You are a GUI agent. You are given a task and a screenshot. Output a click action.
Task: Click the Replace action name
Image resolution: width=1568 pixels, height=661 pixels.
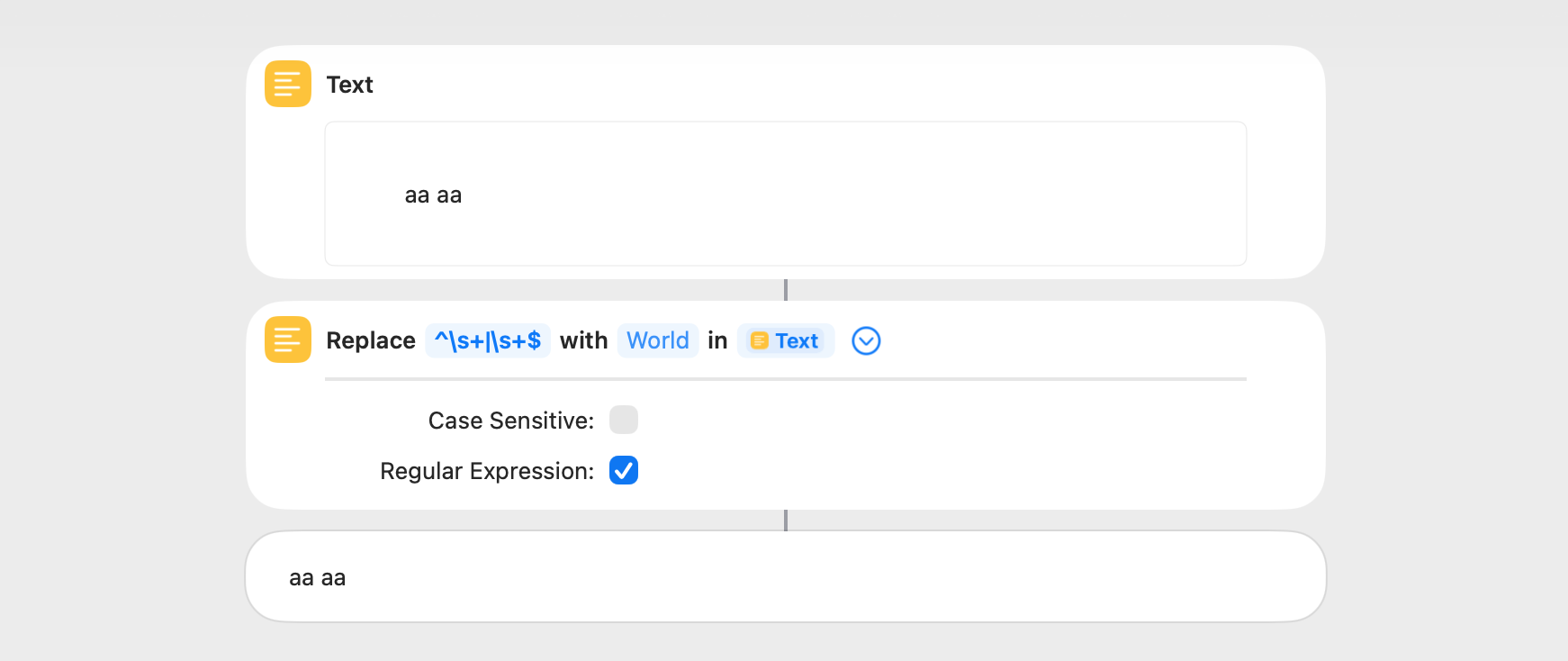coord(371,340)
